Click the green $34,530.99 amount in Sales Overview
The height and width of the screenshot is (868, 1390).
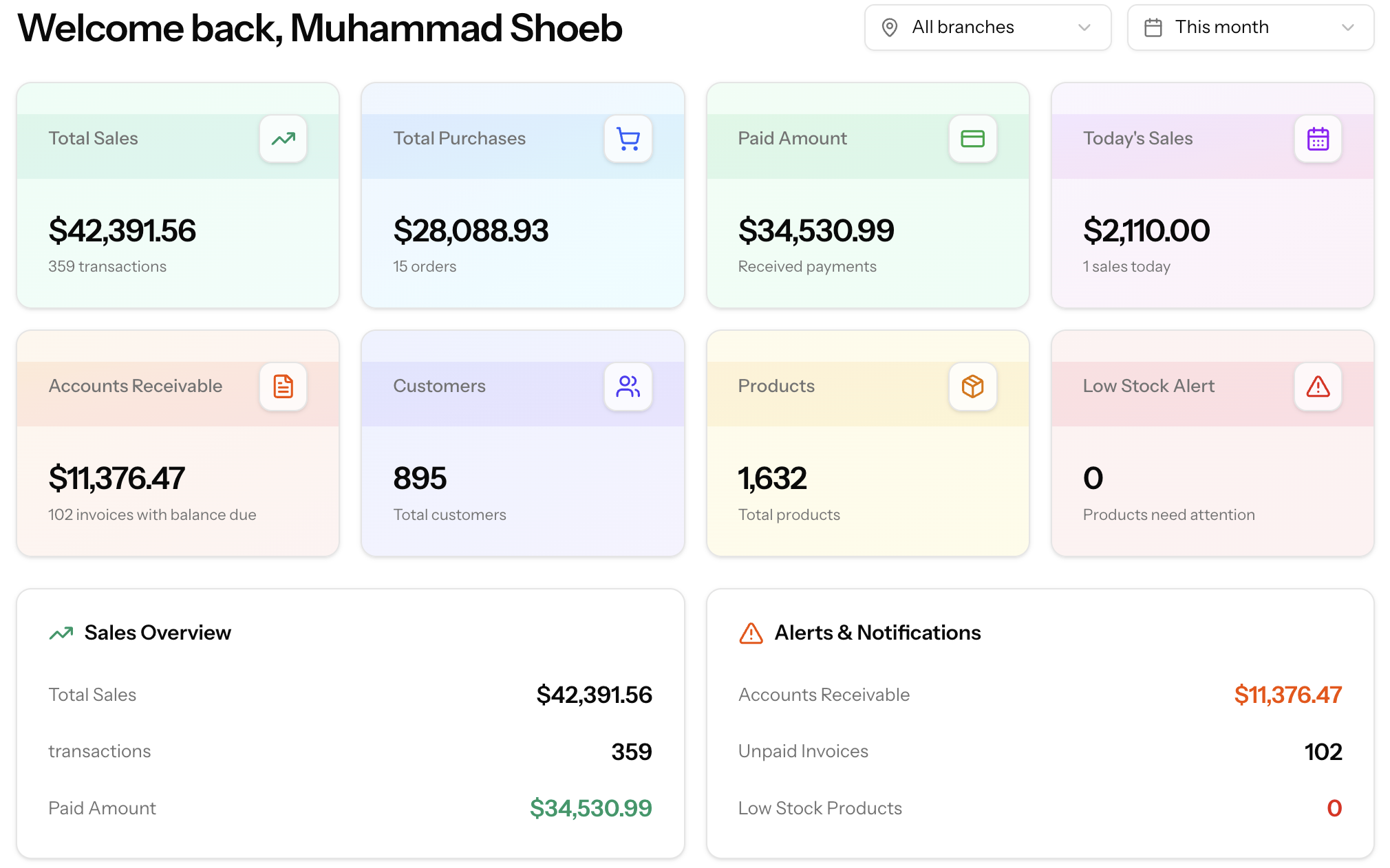(590, 809)
